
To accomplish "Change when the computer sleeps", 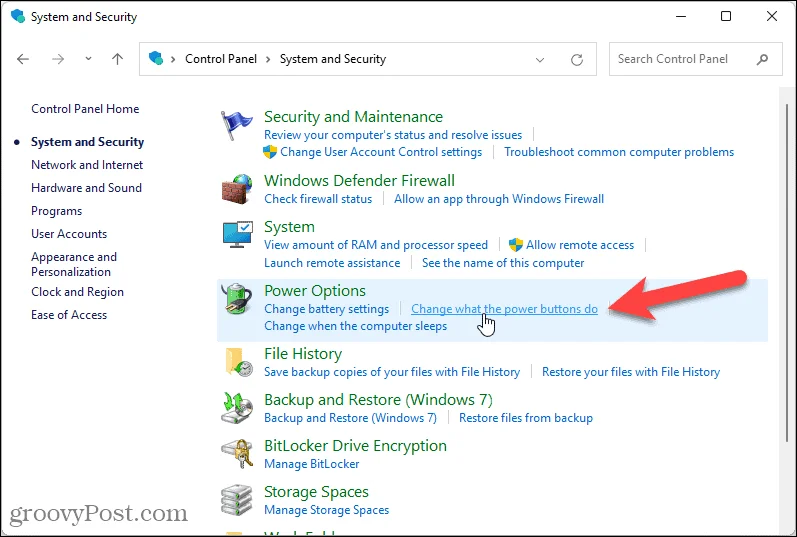I will point(355,326).
